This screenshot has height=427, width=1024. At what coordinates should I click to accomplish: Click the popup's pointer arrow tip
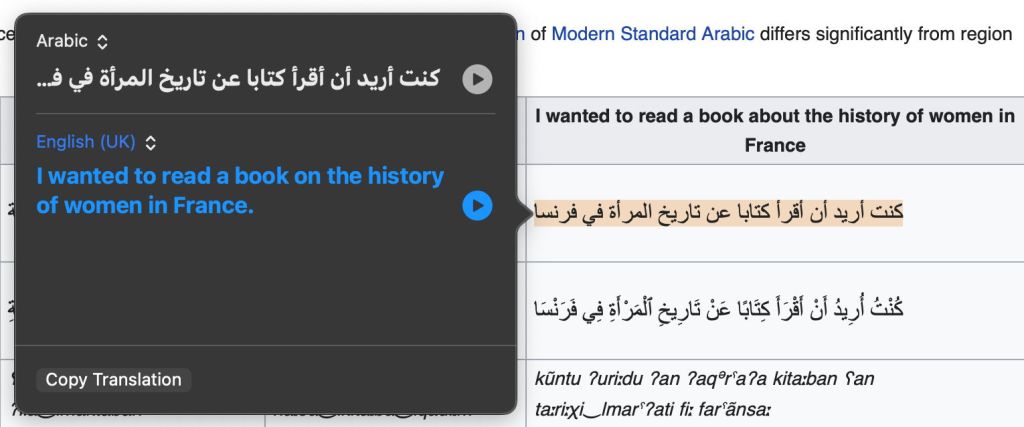click(525, 211)
